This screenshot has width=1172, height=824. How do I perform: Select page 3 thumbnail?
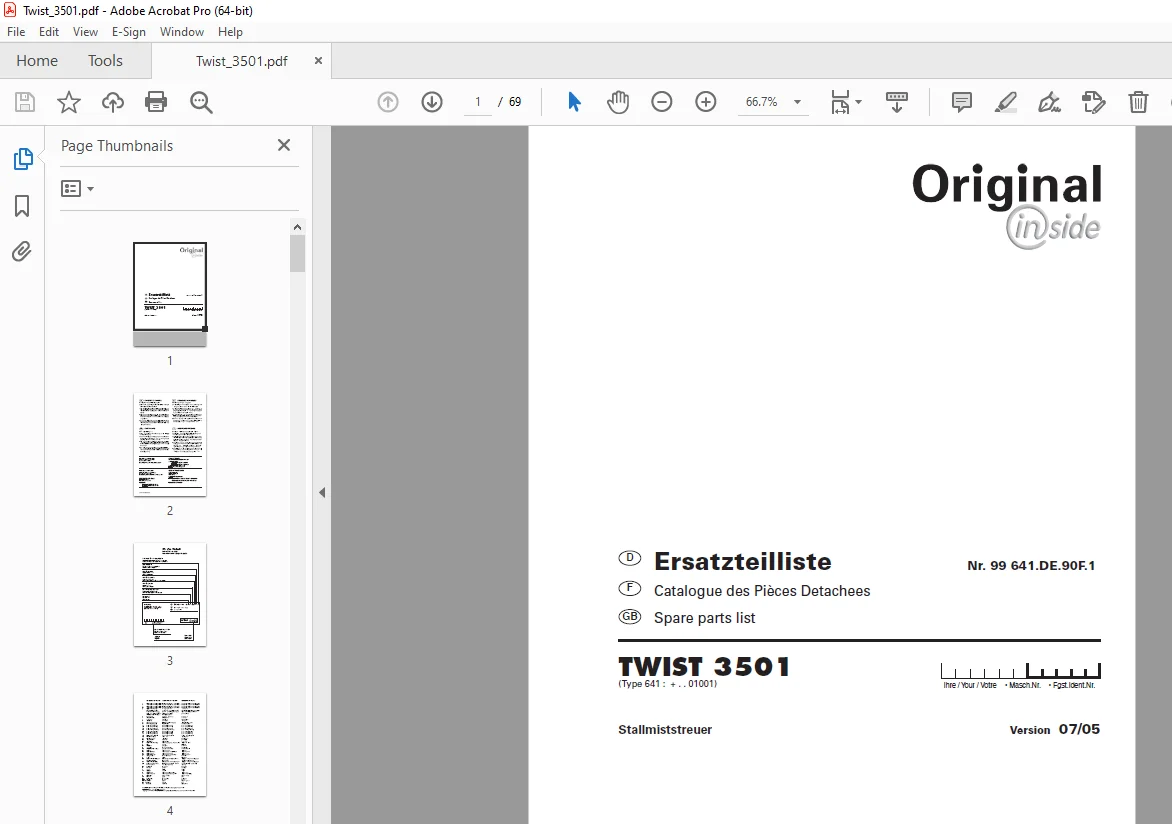tap(170, 594)
